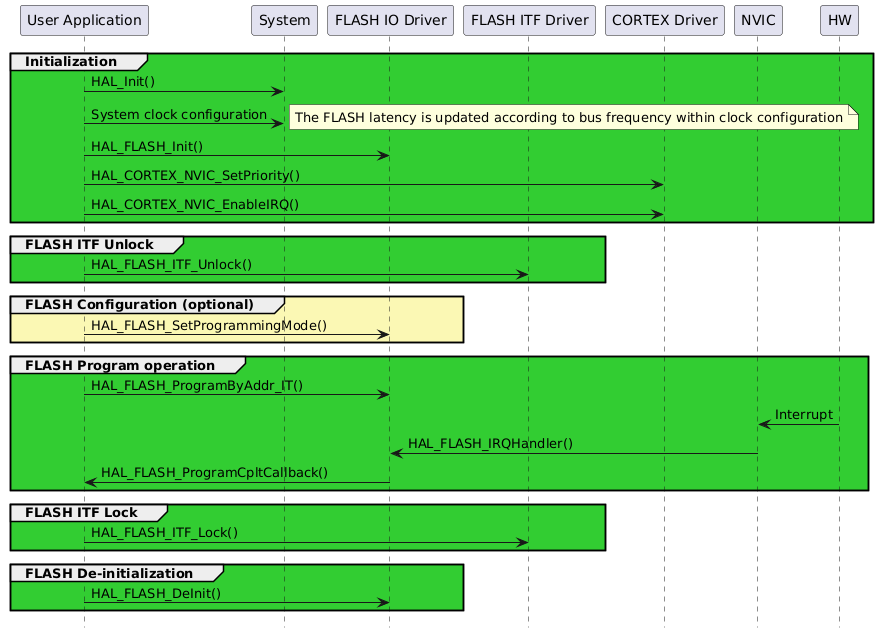
Task: Select the HAL_FLASH_SetProgrammingMode() message
Action: [209, 325]
